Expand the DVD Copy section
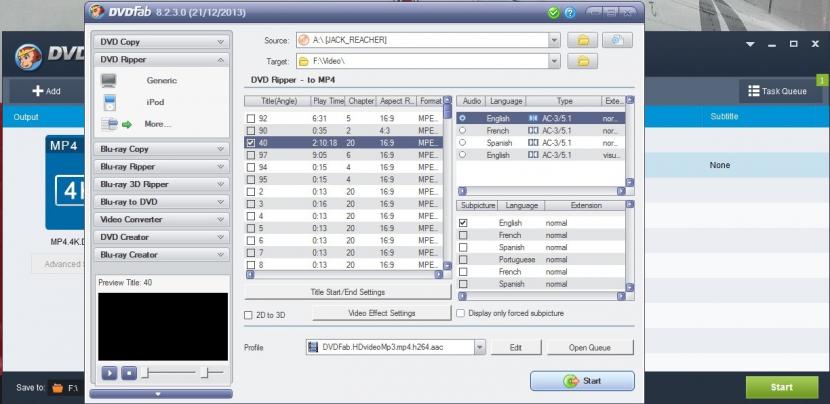This screenshot has height=404, width=830. [x=161, y=42]
